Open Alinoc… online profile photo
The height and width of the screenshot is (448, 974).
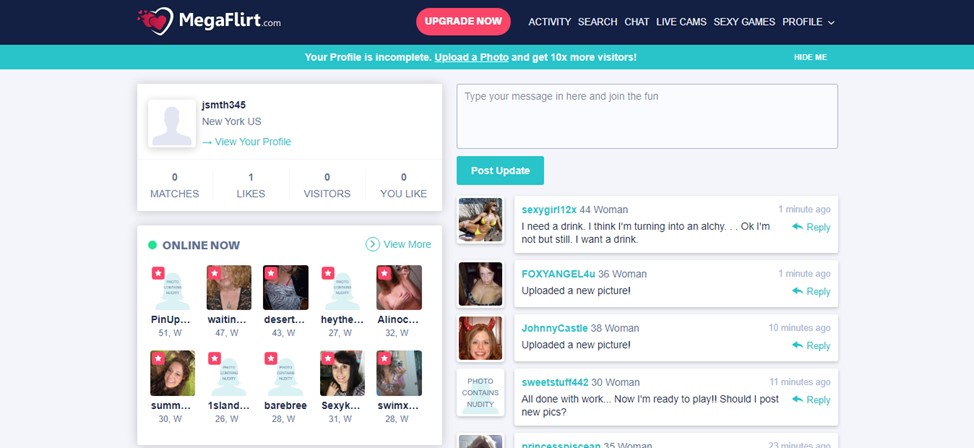(x=399, y=288)
